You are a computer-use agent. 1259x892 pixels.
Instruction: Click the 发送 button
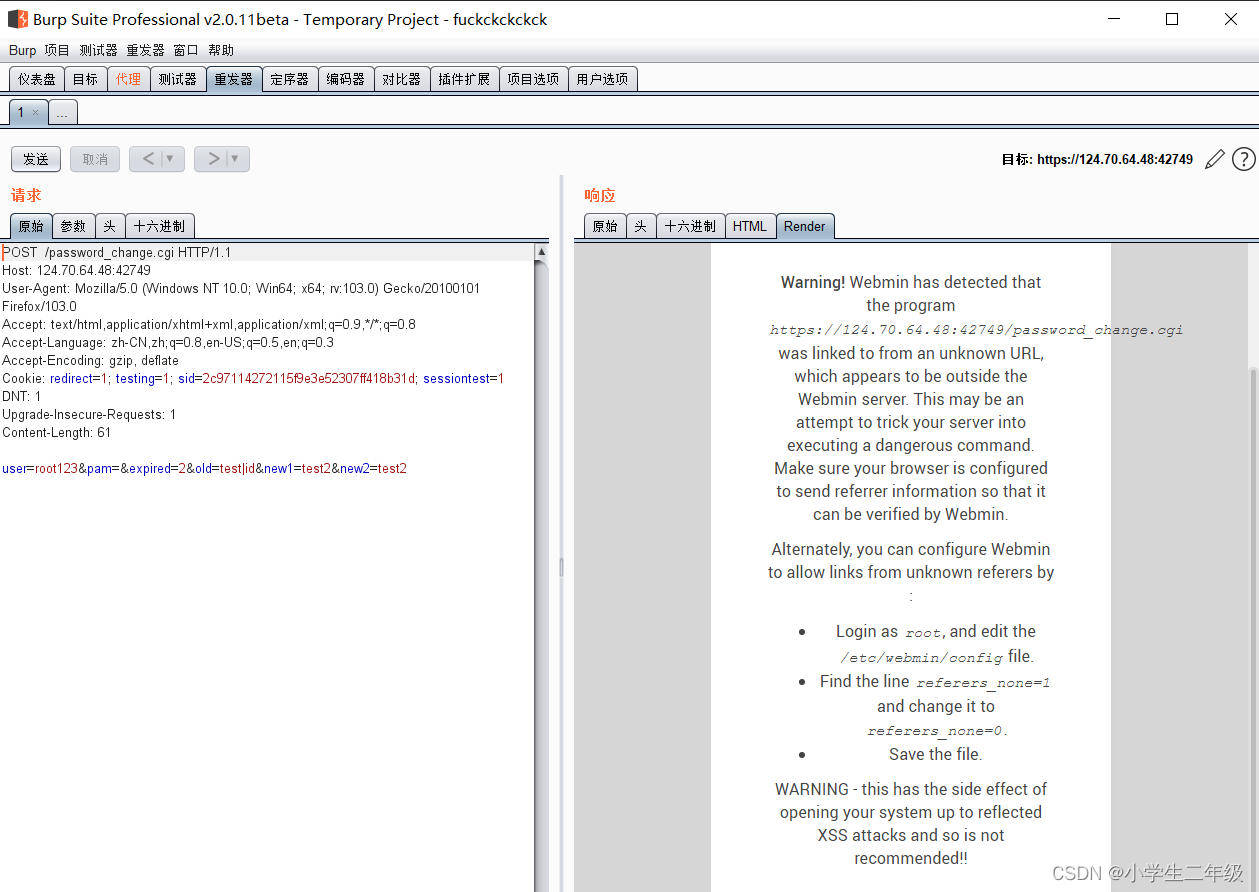[x=36, y=159]
